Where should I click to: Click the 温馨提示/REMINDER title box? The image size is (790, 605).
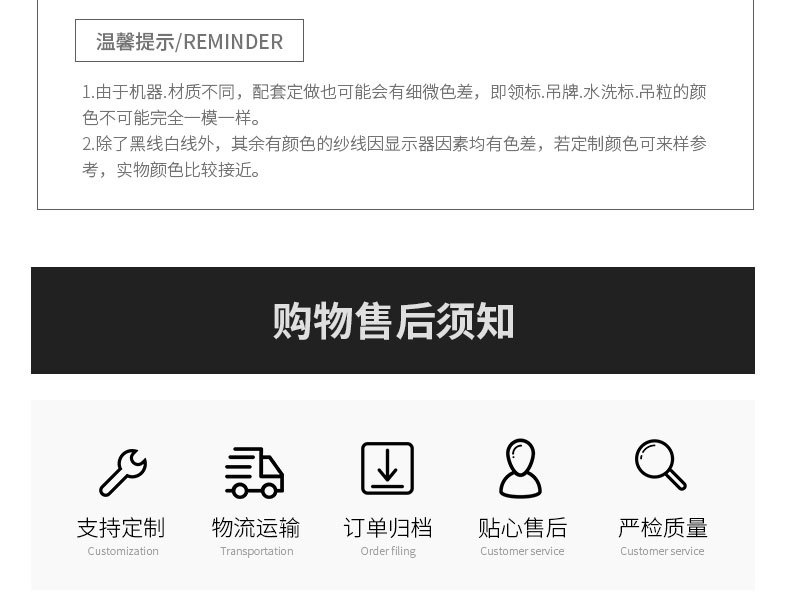pyautogui.click(x=189, y=41)
